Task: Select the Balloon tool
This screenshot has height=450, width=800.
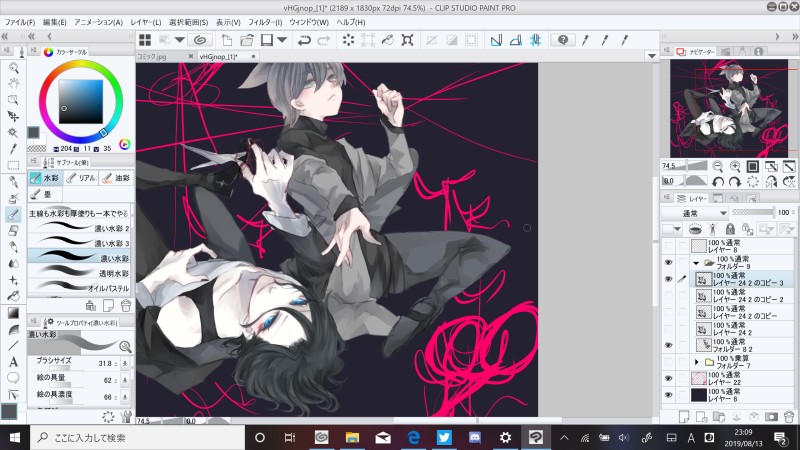Action: tap(13, 378)
